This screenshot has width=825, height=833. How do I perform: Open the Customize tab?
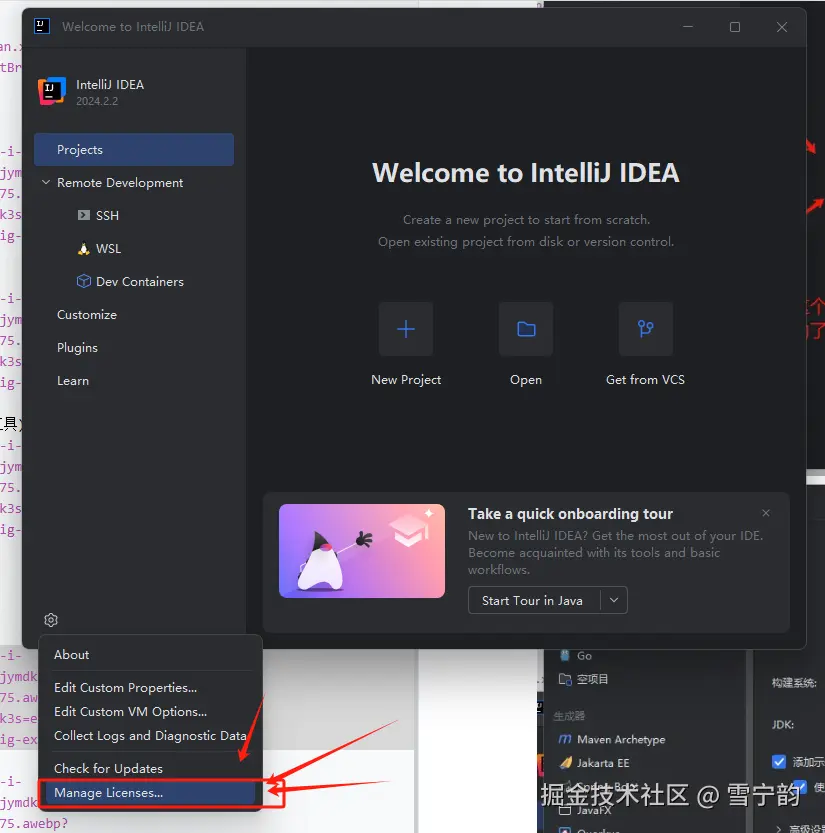click(x=87, y=314)
